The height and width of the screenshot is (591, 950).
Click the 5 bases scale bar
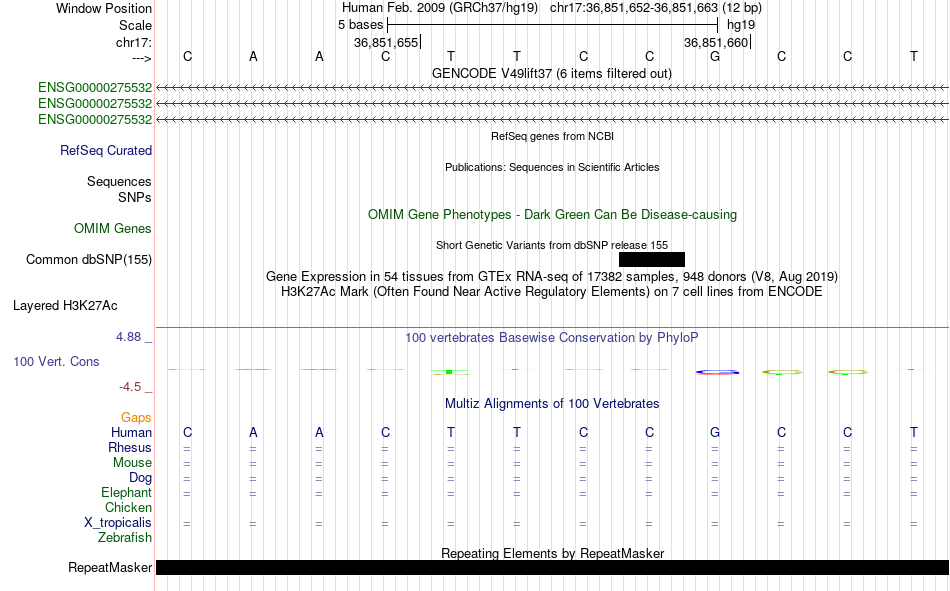pos(553,25)
